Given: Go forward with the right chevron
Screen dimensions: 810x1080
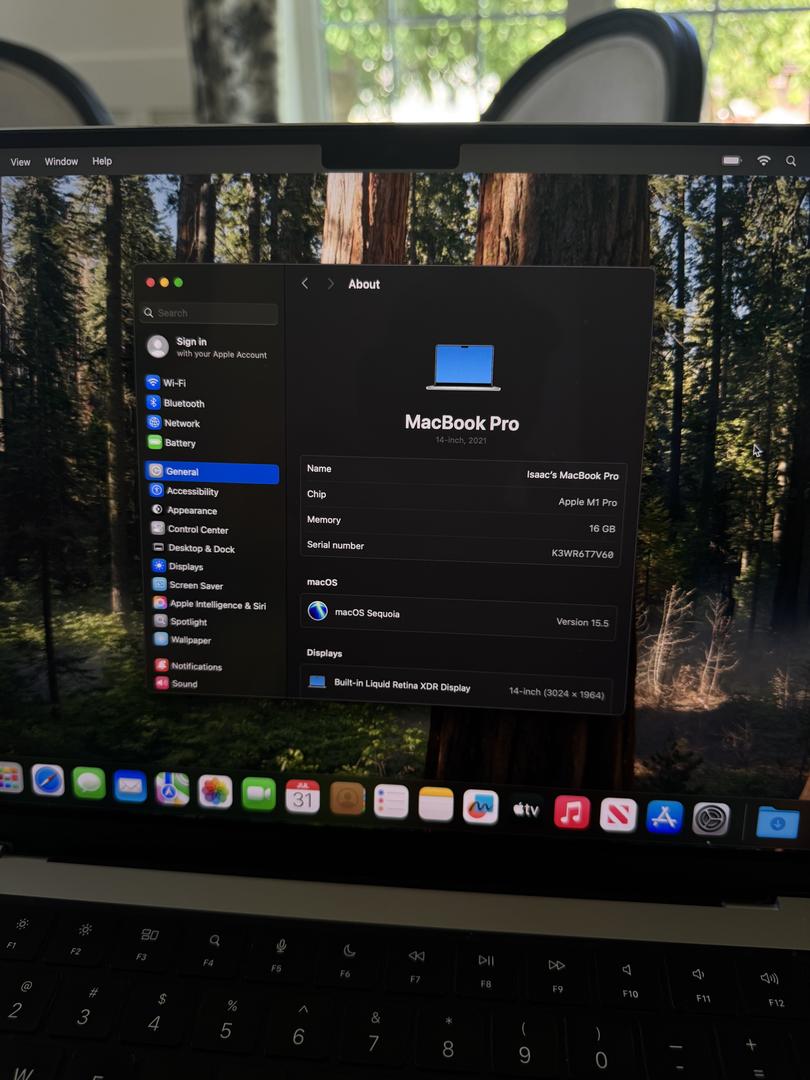Looking at the screenshot, I should click(330, 284).
